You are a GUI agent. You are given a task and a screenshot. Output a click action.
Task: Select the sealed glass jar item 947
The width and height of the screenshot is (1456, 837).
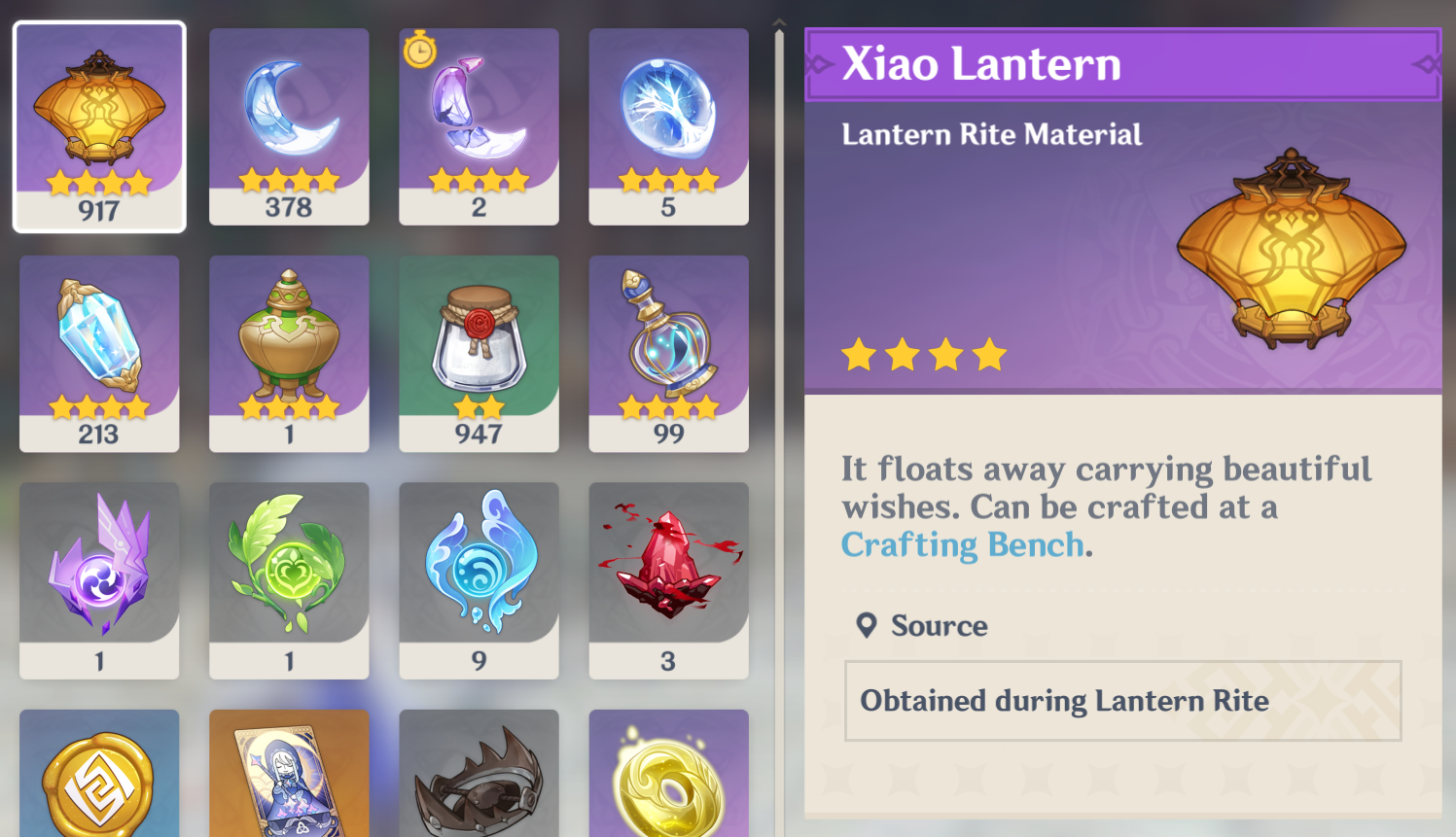tap(479, 354)
